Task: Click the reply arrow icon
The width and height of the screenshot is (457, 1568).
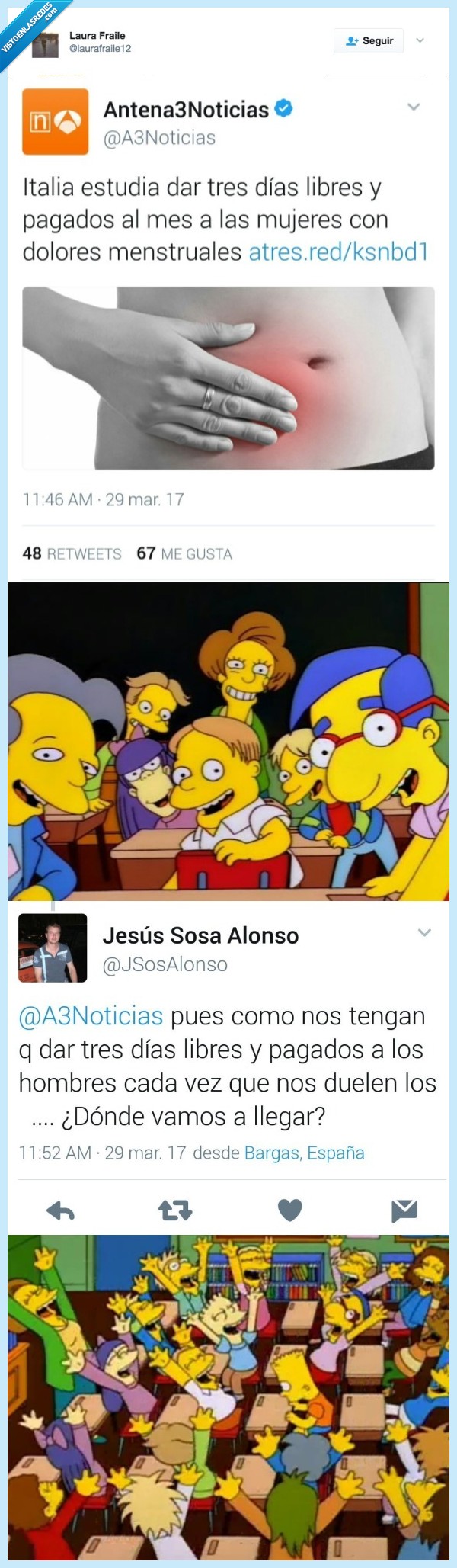Action: point(60,1210)
